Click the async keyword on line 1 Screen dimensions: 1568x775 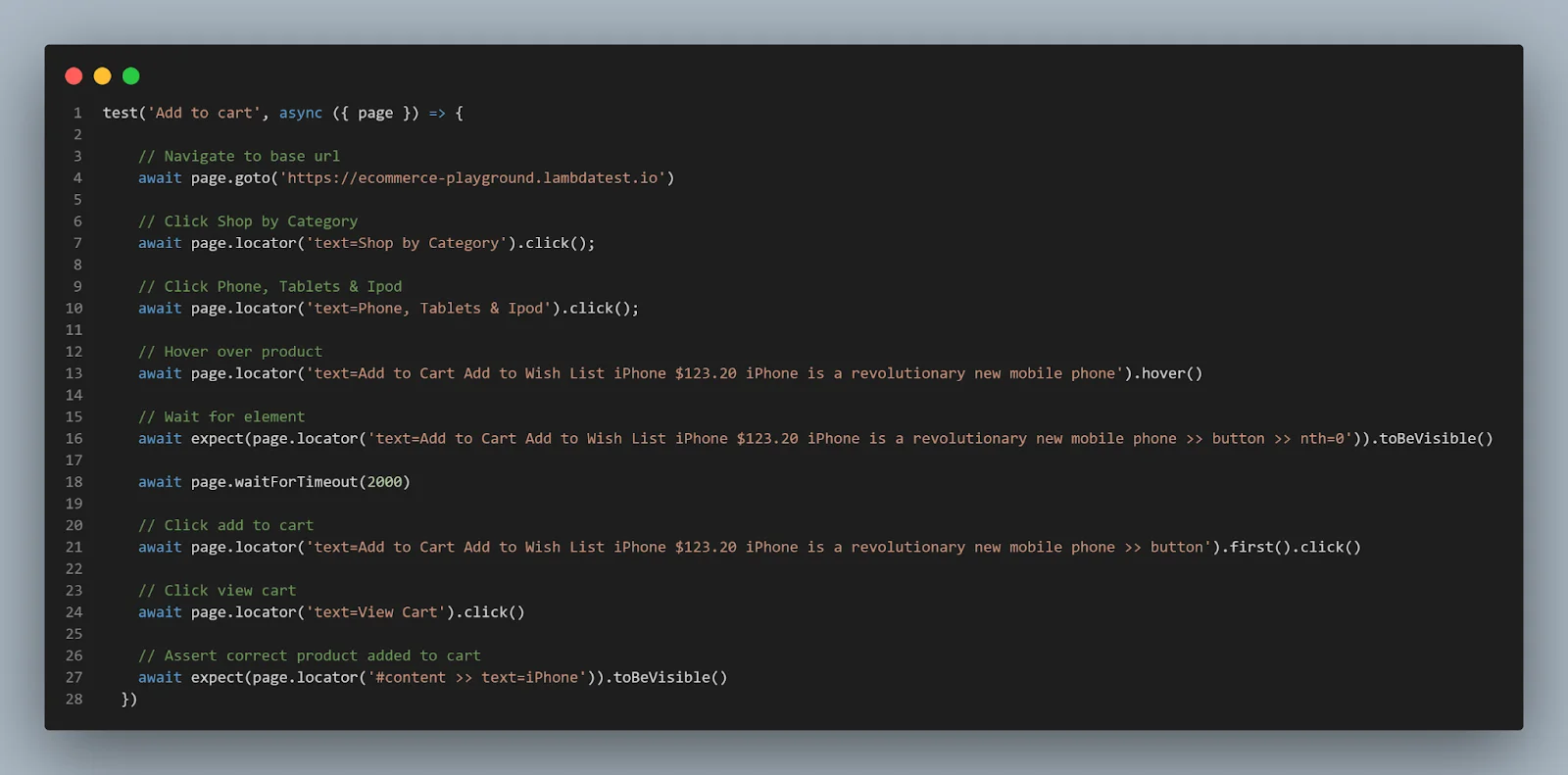[300, 113]
